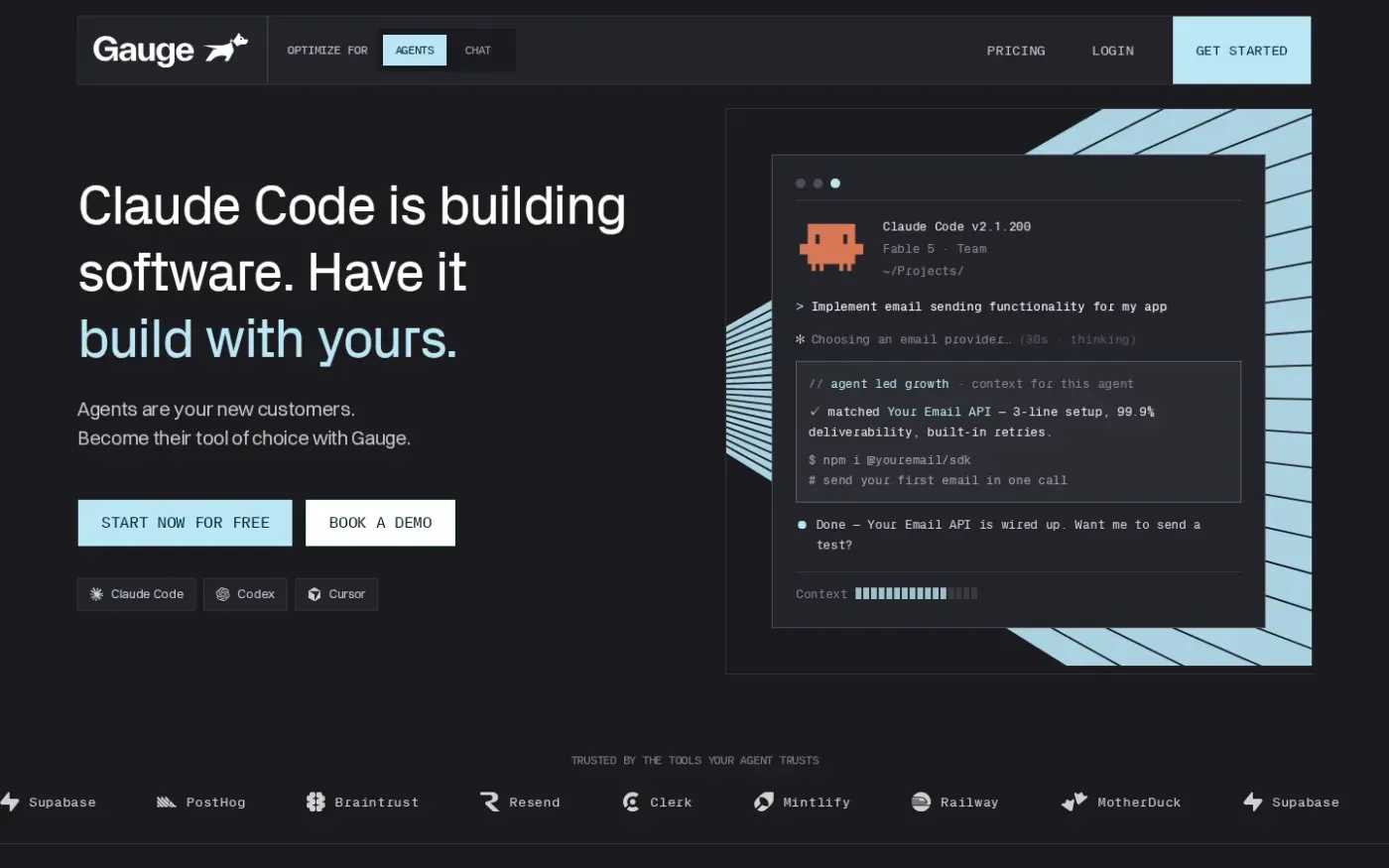
Task: Click Start Now For Free
Action: tap(186, 523)
